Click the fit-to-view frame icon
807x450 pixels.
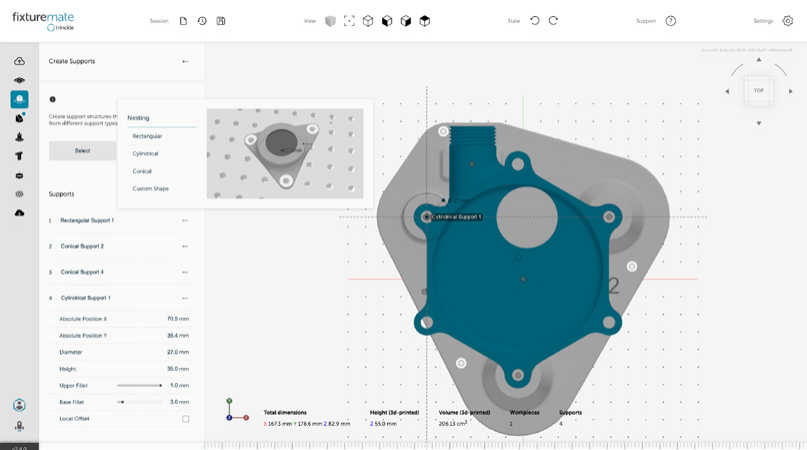349,21
